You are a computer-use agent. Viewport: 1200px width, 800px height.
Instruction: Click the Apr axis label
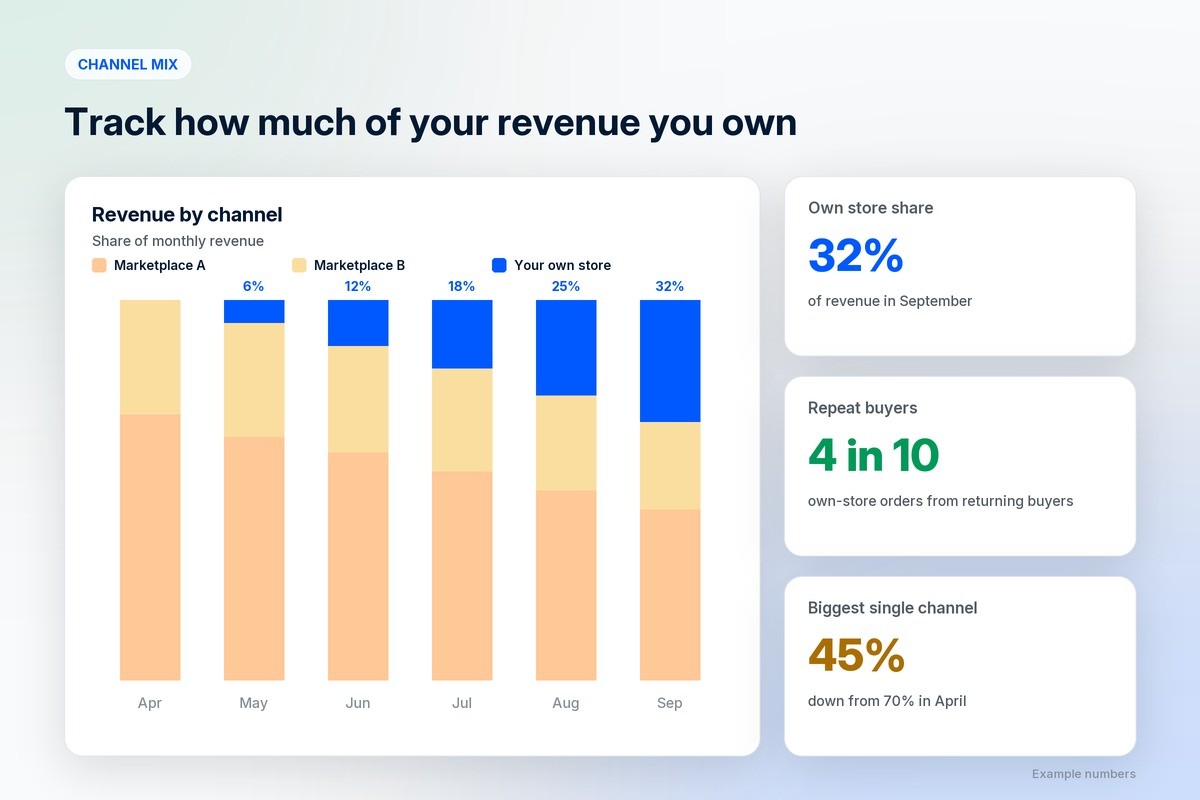[150, 703]
